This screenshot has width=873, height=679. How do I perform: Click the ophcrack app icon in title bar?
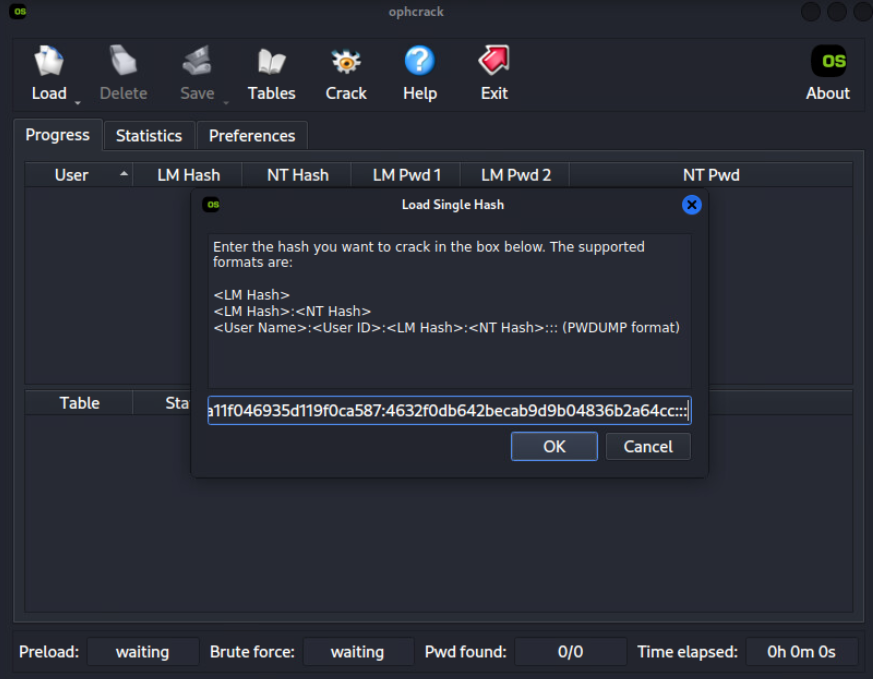coord(18,12)
